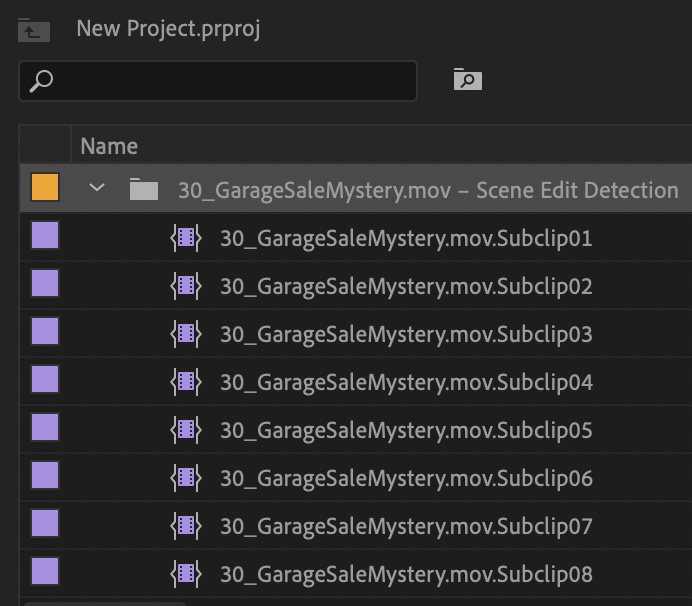Click the search magnifier icon
692x606 pixels.
[41, 81]
